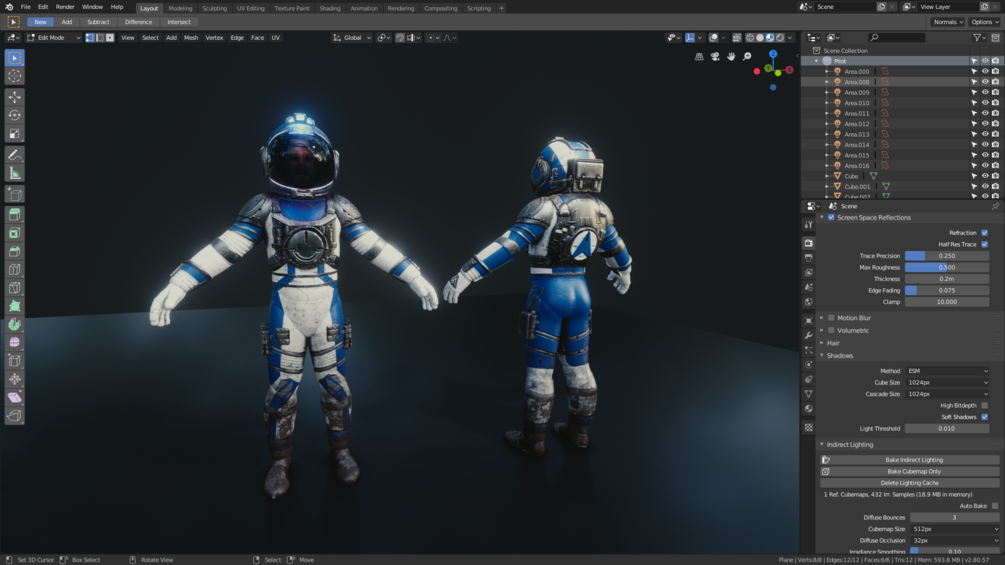Image resolution: width=1005 pixels, height=565 pixels.
Task: Pick the Bevel tool
Action: [x=14, y=251]
